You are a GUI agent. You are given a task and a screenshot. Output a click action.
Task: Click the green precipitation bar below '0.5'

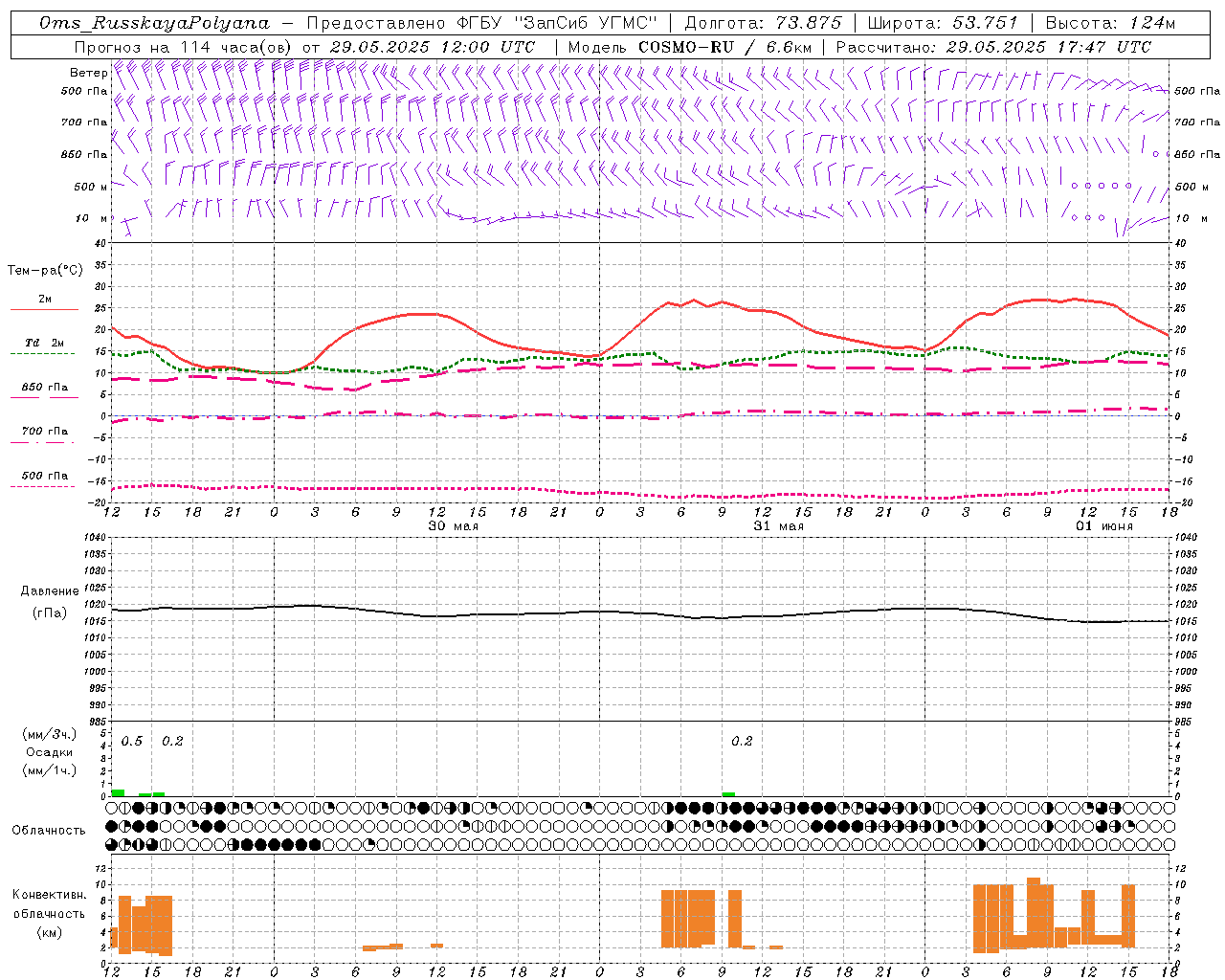pos(118,792)
